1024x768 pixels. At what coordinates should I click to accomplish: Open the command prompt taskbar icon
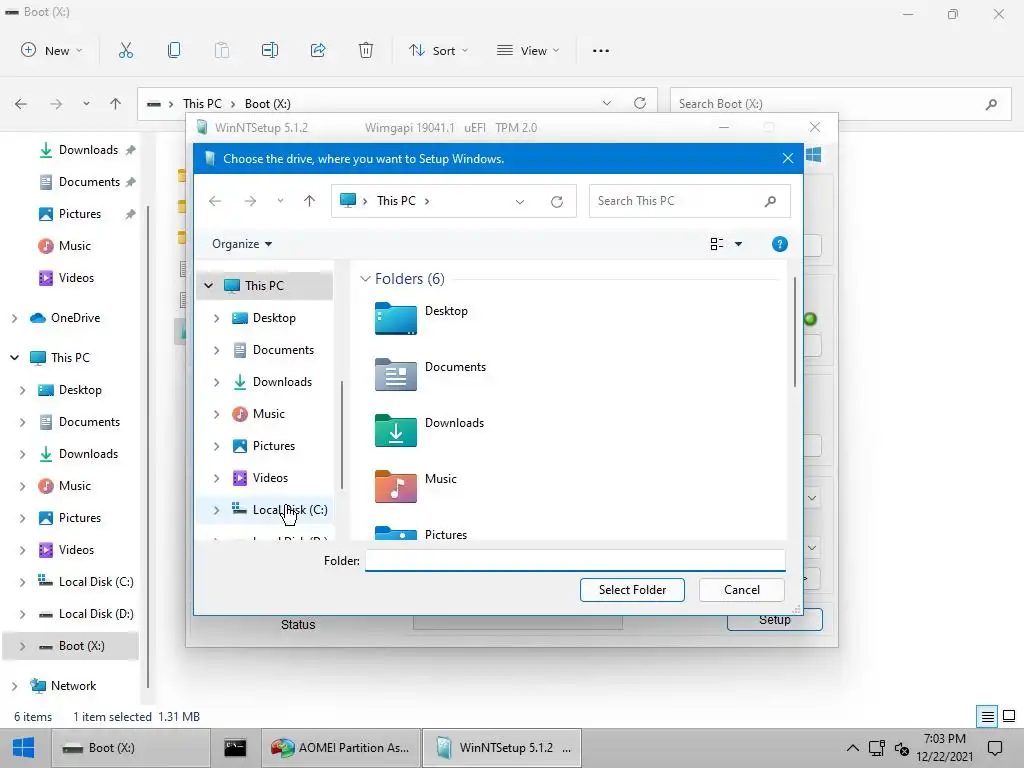(235, 748)
